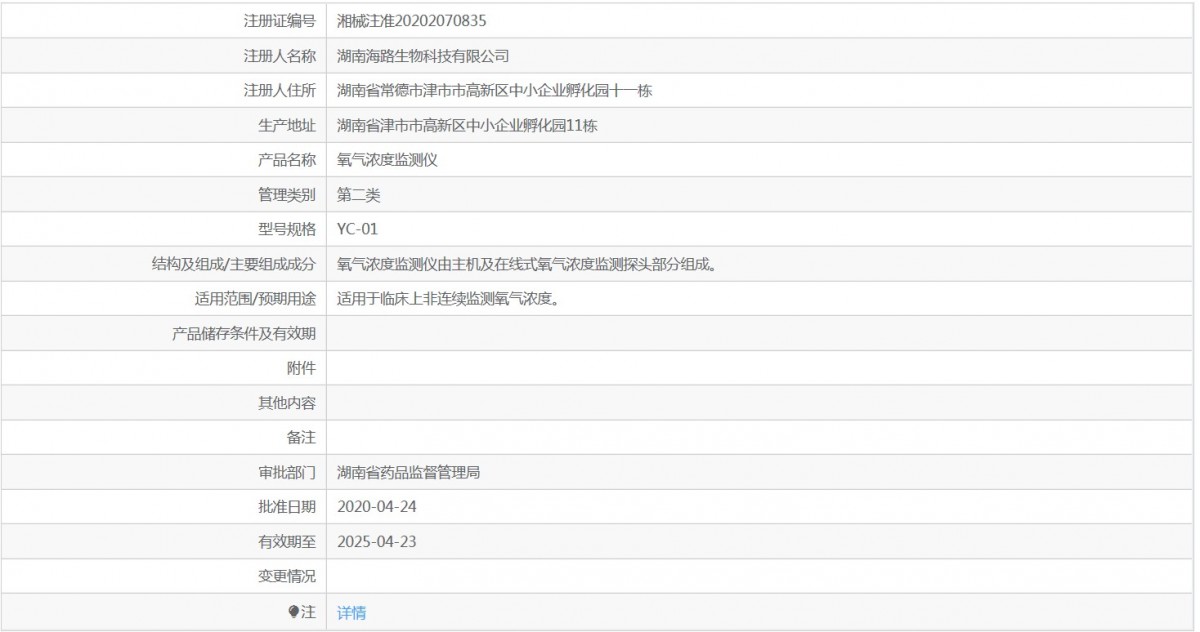Screen dimensions: 1200x632
Task: Select the registrant address ending in 十一栋
Action: pos(495,91)
